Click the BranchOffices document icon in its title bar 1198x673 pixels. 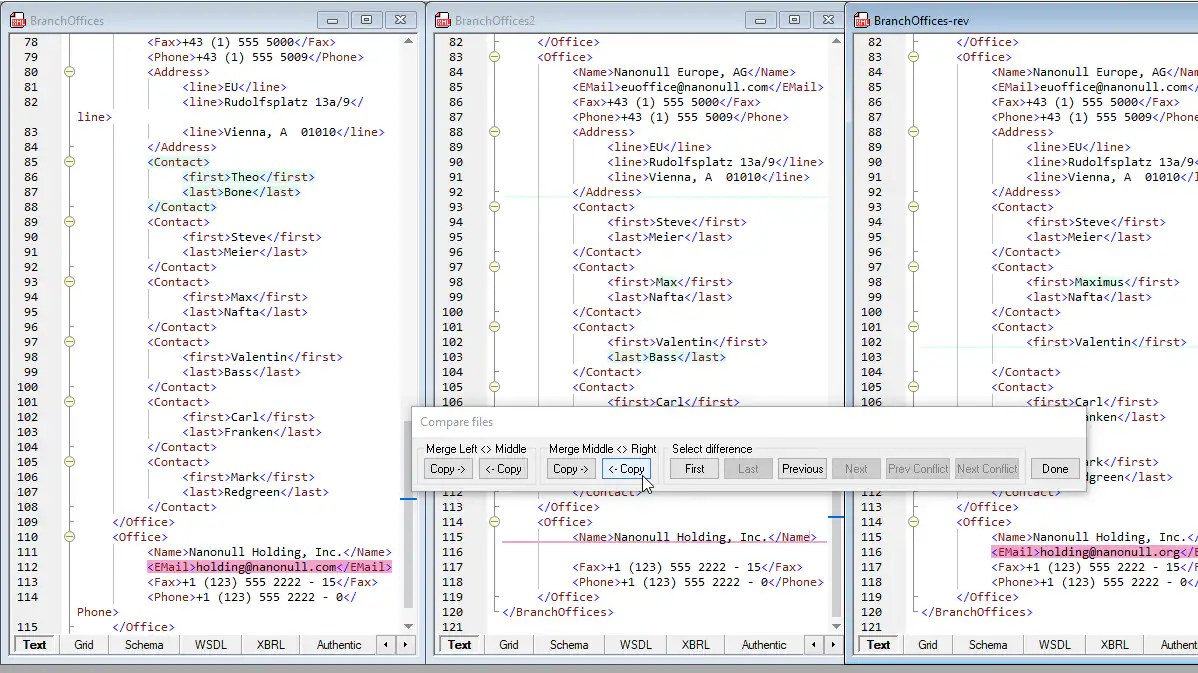click(x=16, y=19)
